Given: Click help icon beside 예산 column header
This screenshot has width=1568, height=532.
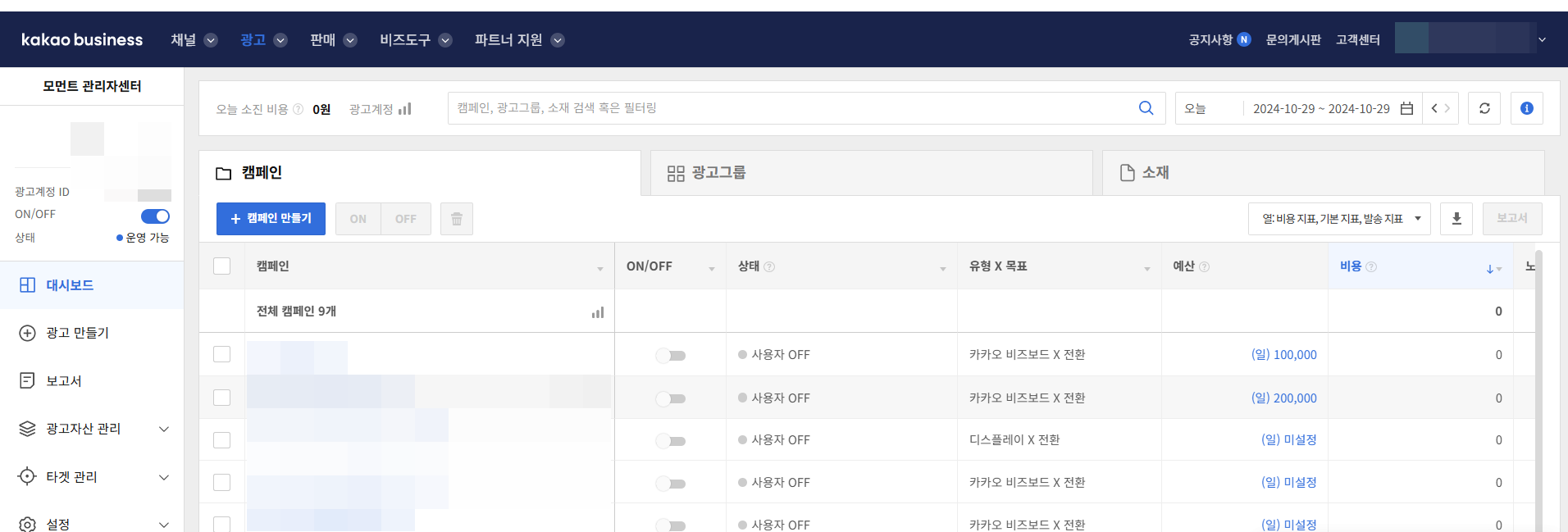Looking at the screenshot, I should pyautogui.click(x=1204, y=266).
